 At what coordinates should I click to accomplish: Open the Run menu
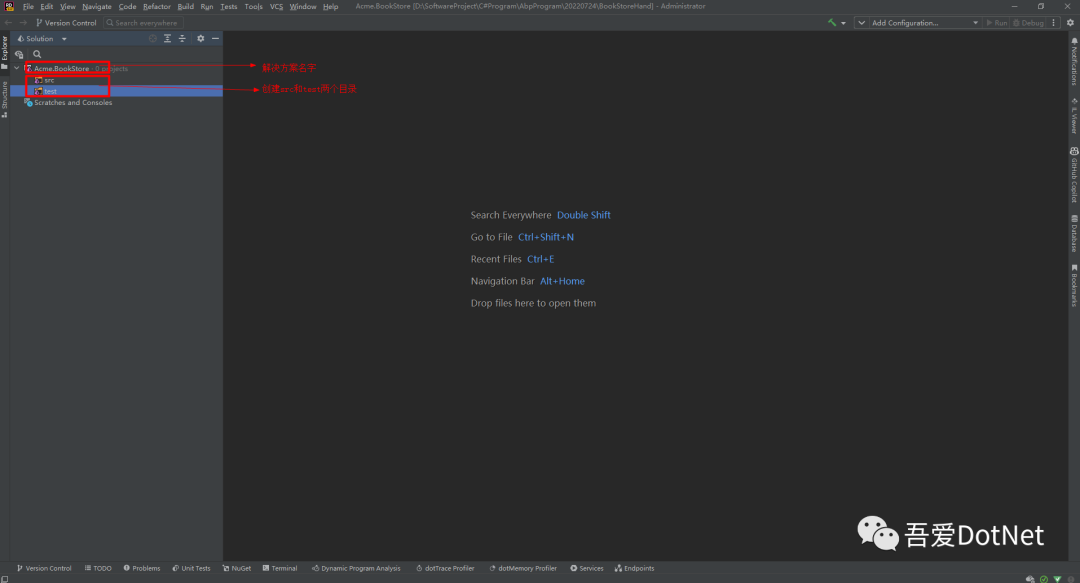click(207, 6)
